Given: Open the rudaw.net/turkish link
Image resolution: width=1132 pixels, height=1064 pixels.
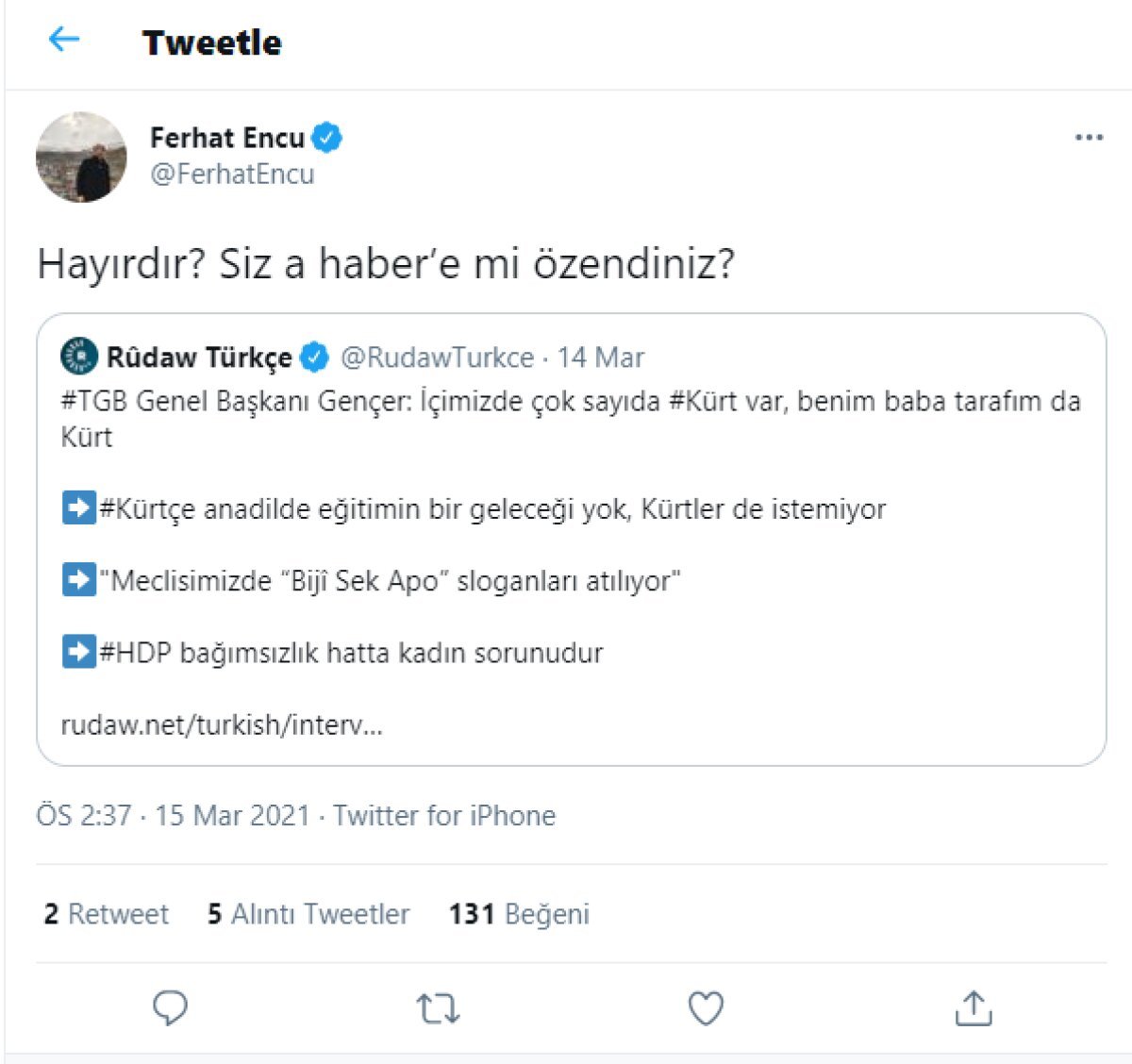Looking at the screenshot, I should click(222, 724).
